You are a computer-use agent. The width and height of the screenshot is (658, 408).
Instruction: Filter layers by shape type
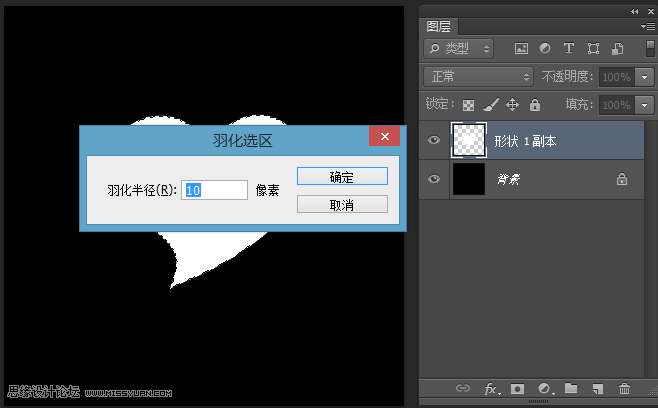point(593,49)
